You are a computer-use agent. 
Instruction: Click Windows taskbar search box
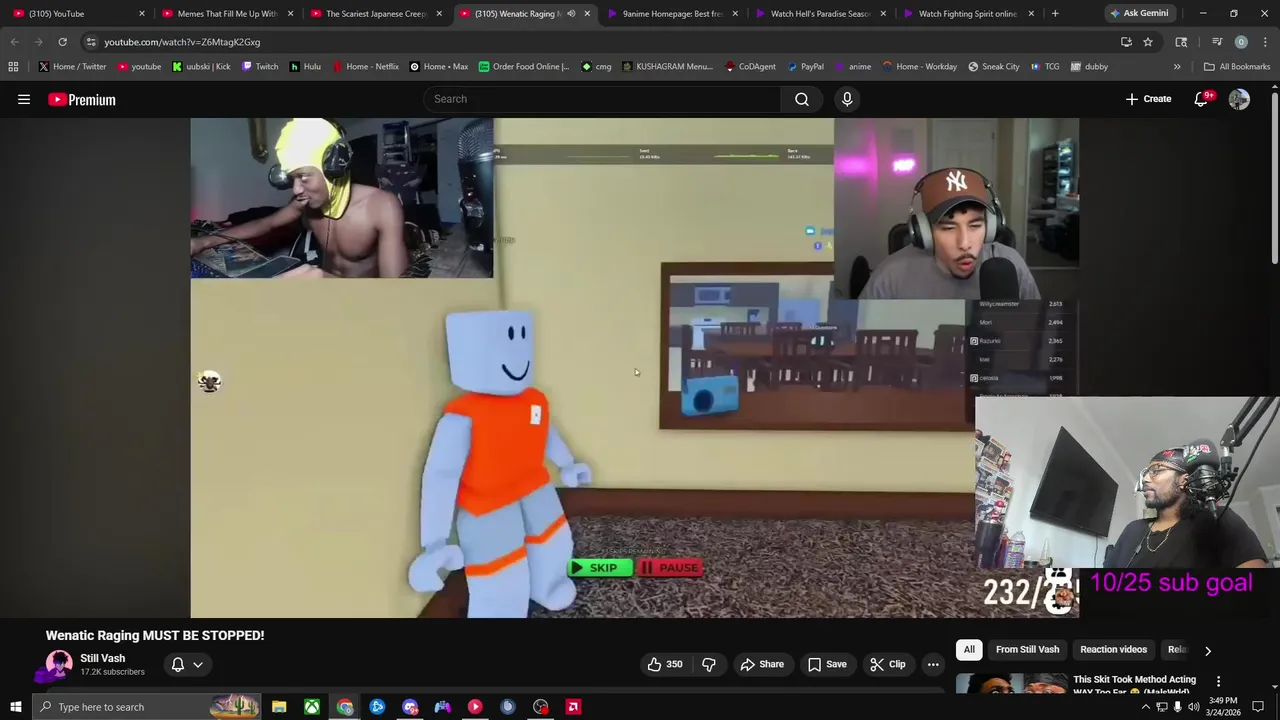[146, 707]
